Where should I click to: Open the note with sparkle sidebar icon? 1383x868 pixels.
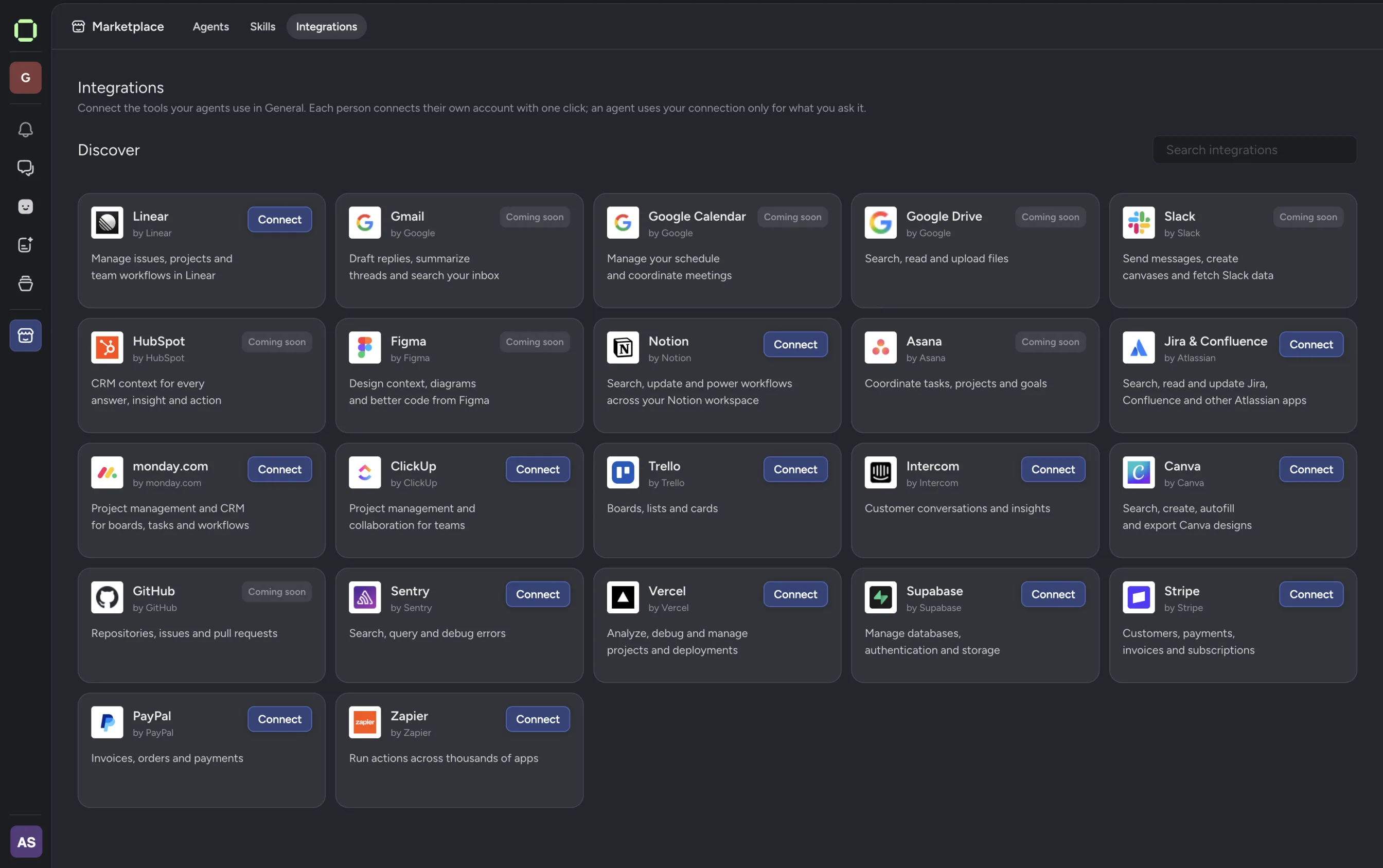click(25, 244)
